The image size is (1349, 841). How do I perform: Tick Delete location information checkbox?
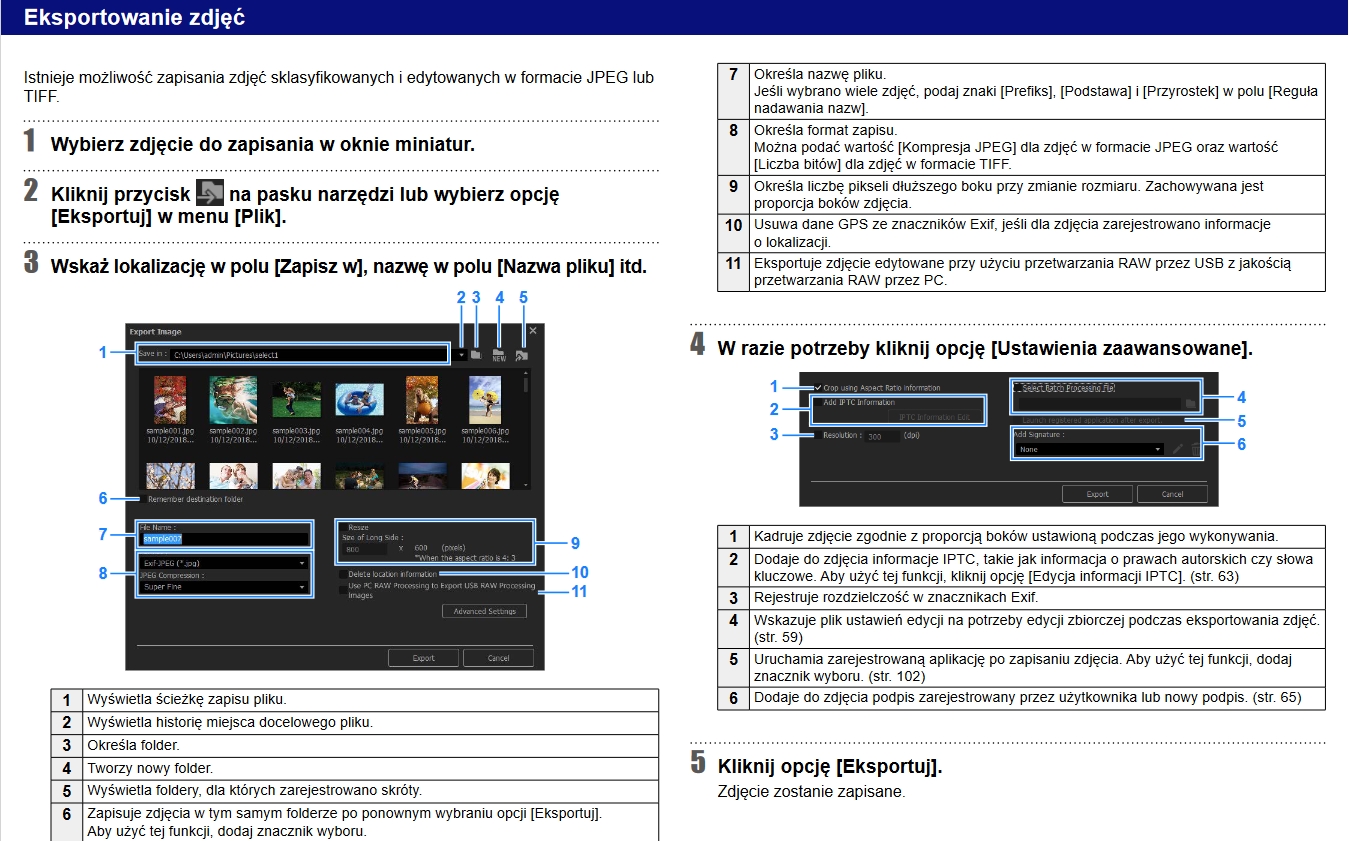coord(343,574)
